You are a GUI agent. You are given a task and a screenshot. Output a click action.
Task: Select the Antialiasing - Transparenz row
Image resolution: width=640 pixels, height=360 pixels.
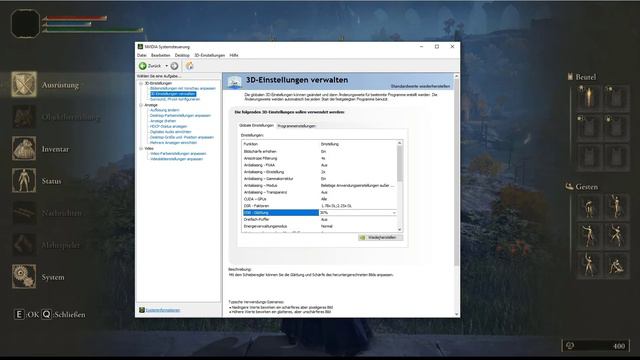pos(319,192)
